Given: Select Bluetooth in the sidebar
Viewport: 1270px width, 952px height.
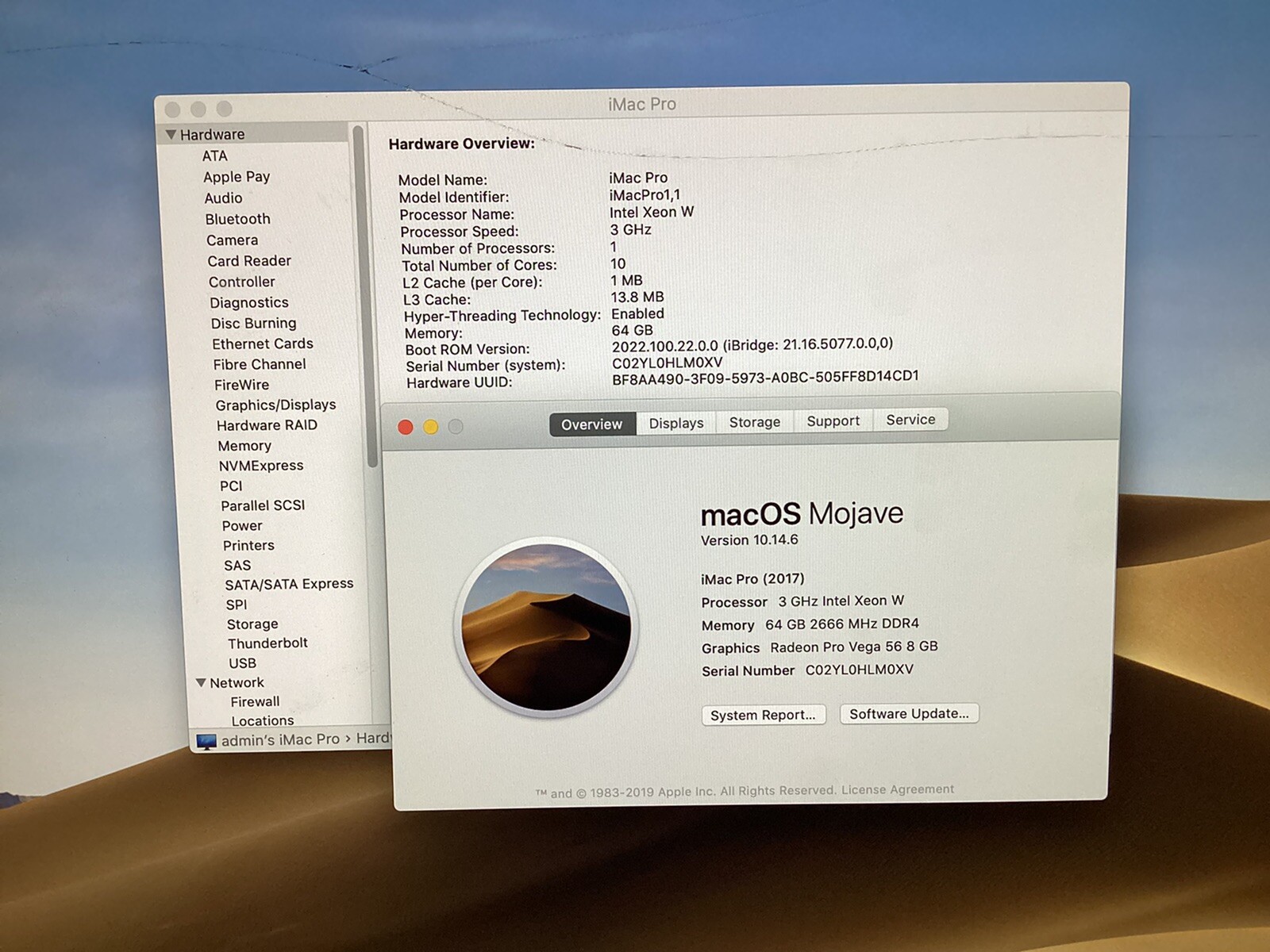Looking at the screenshot, I should (x=238, y=219).
